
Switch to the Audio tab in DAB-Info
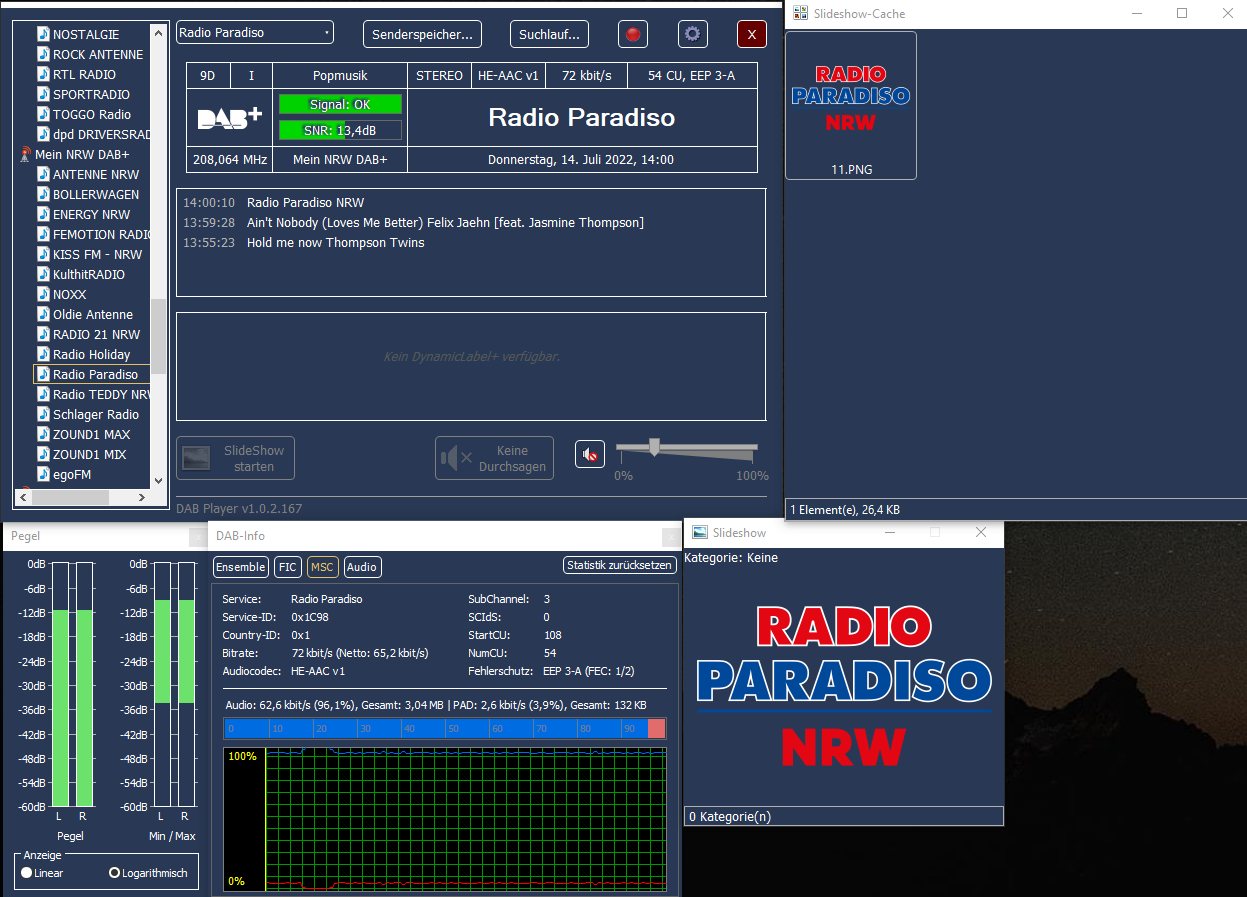point(362,567)
